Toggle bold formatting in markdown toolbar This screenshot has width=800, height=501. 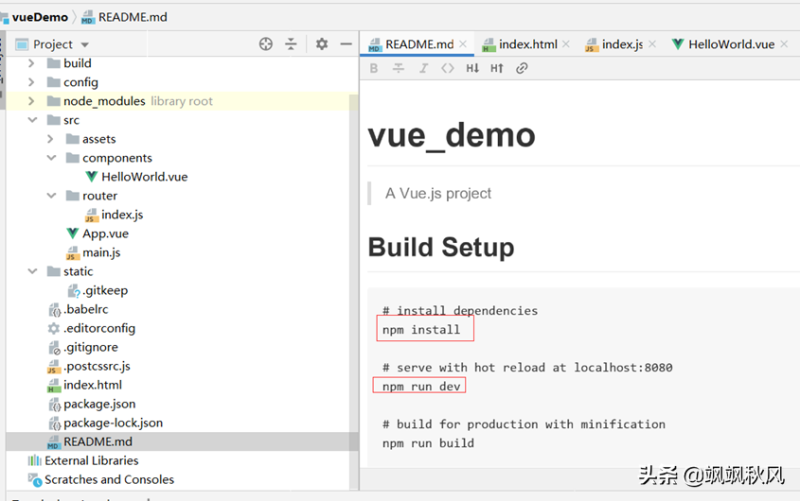[374, 69]
